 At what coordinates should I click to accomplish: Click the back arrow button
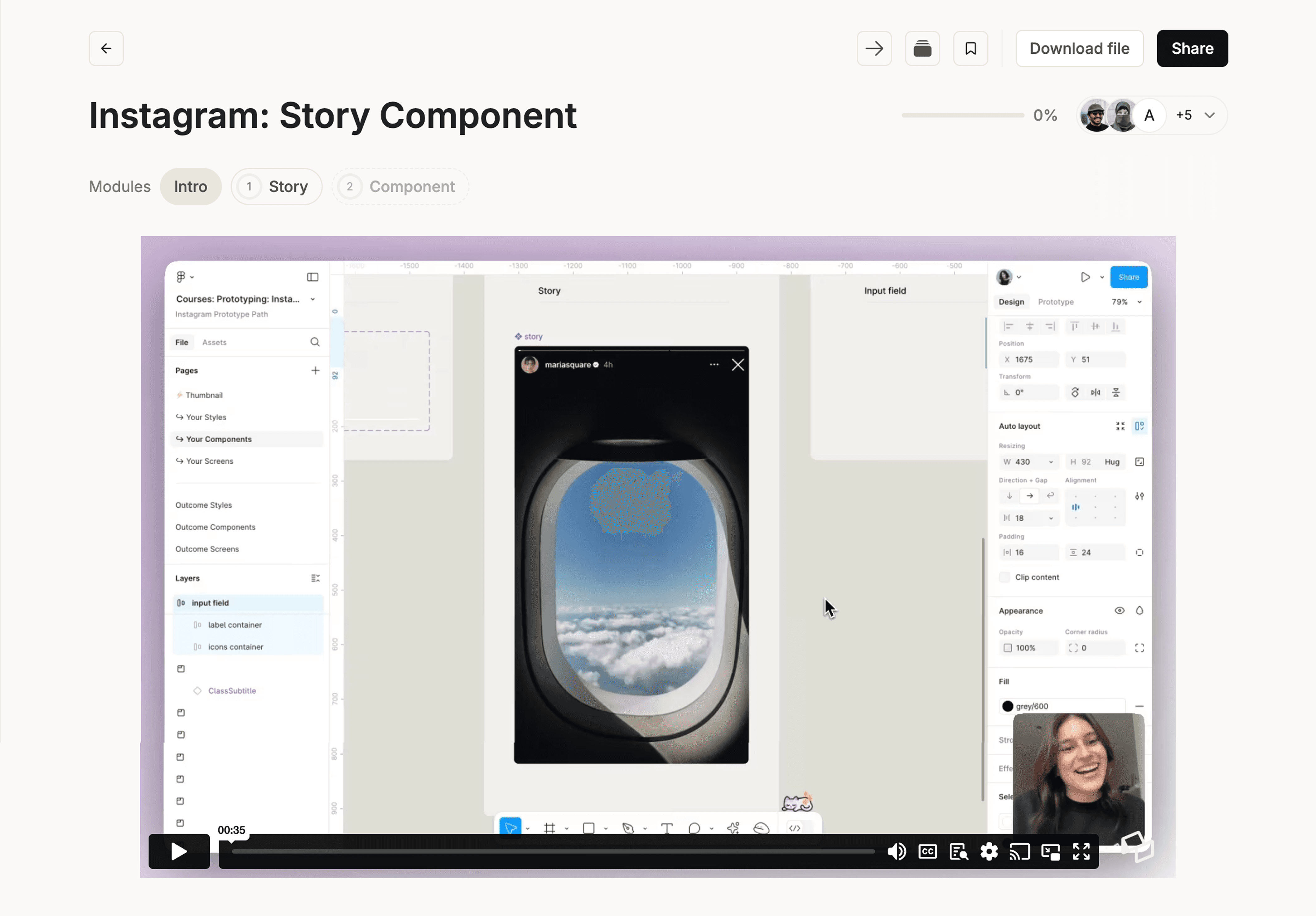[106, 48]
